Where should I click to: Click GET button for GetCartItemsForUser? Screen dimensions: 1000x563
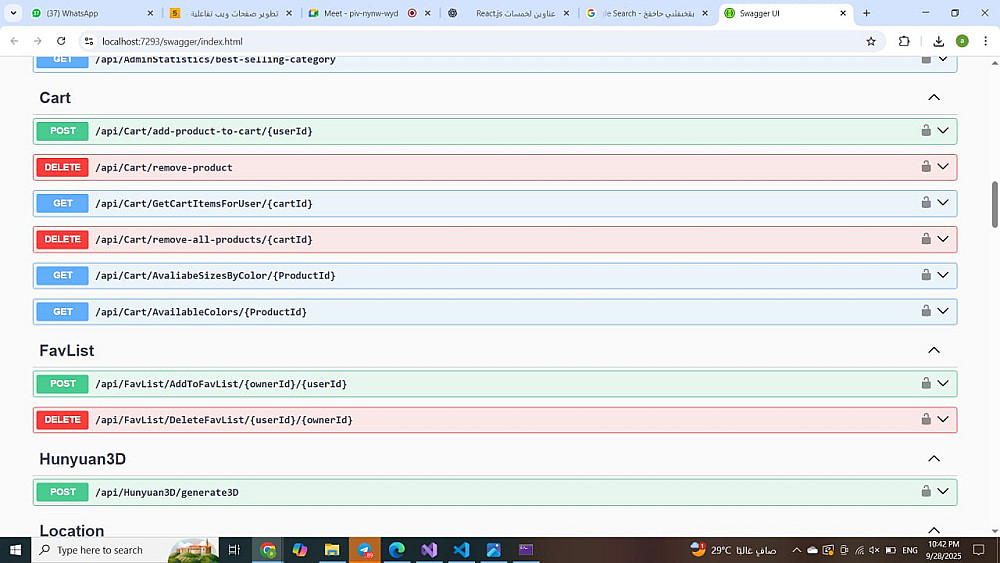point(62,203)
